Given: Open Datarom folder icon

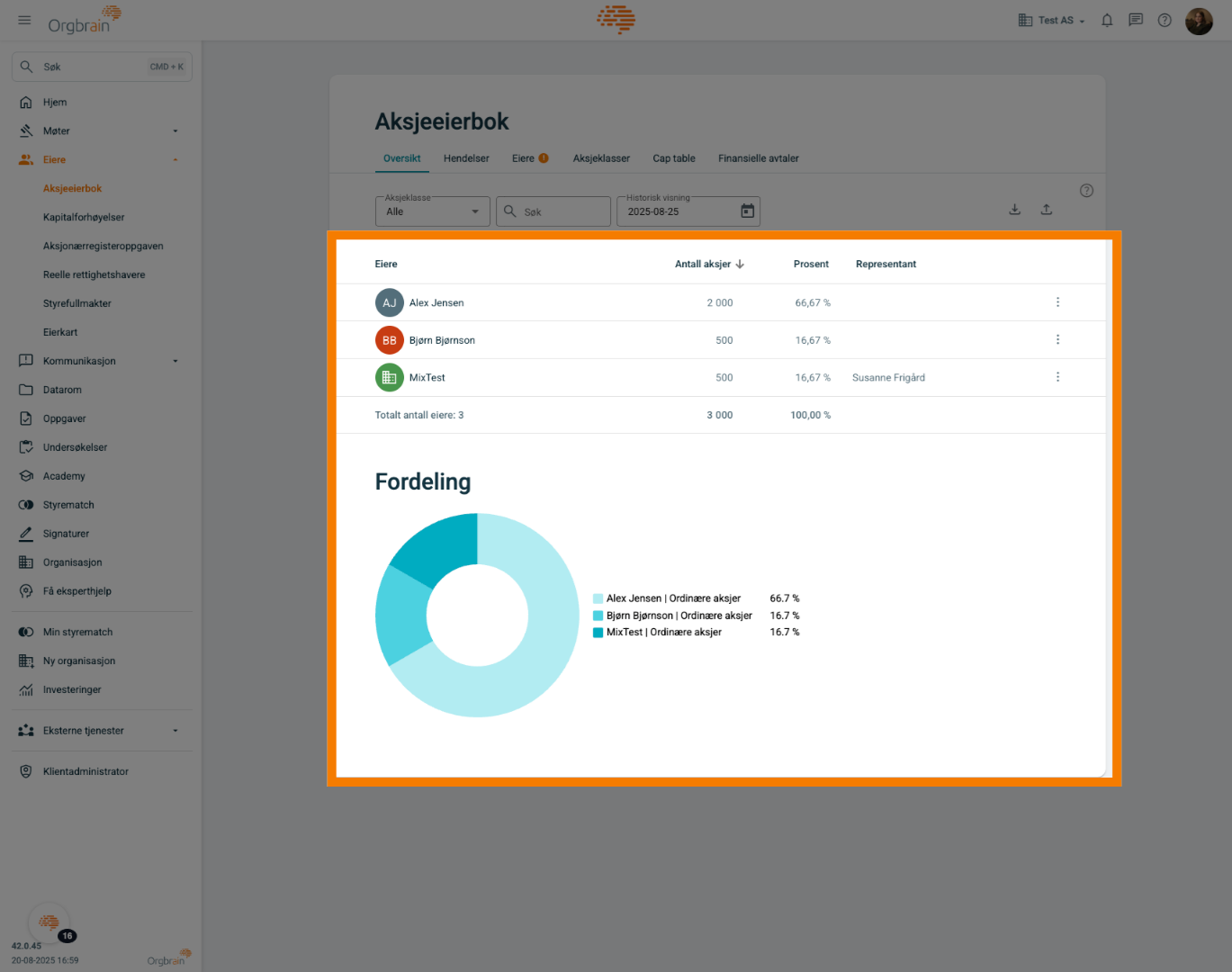Looking at the screenshot, I should coord(26,390).
